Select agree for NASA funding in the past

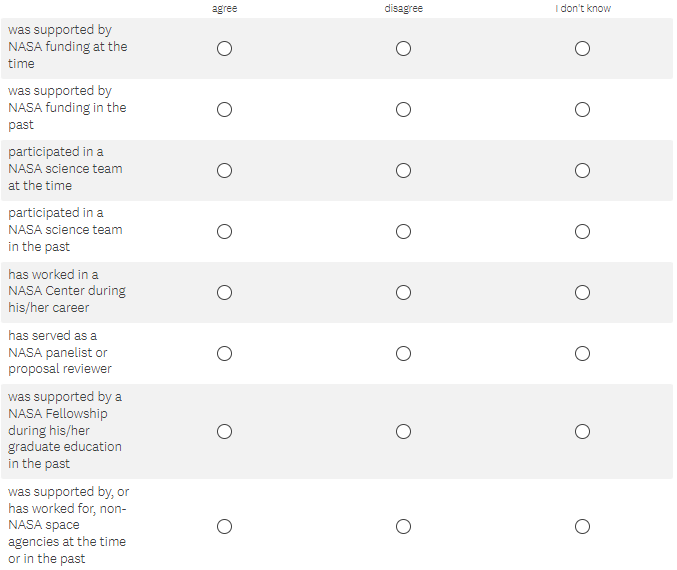pyautogui.click(x=224, y=109)
